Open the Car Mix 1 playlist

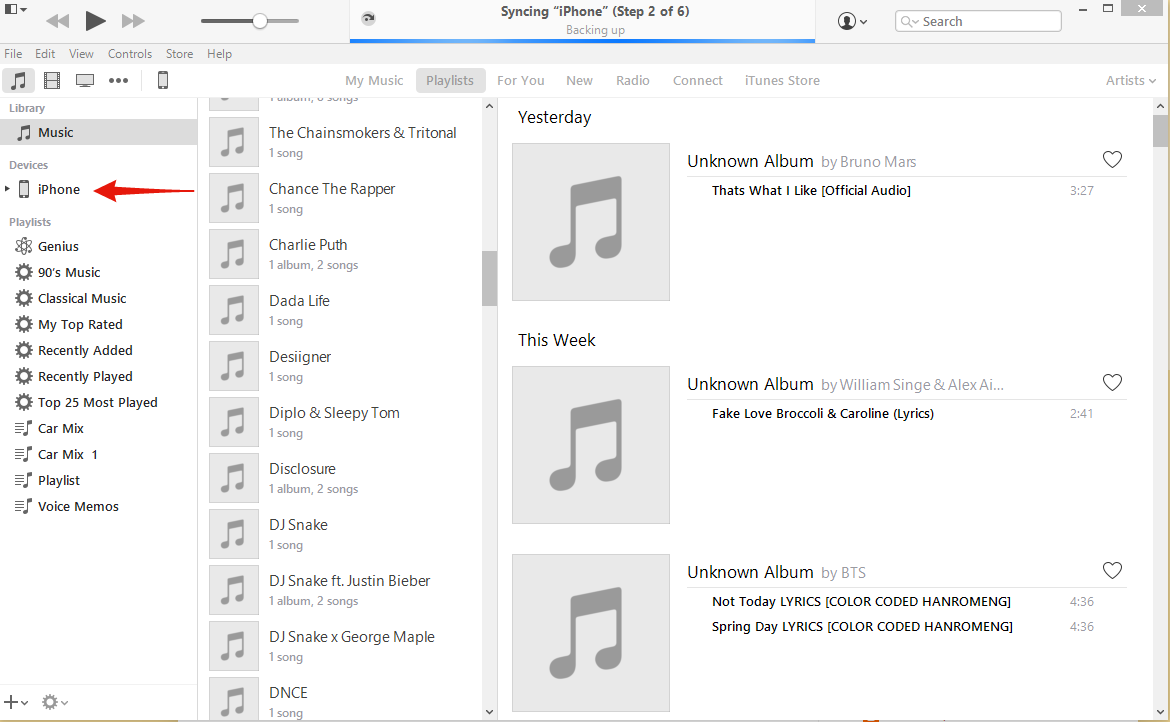[56, 455]
